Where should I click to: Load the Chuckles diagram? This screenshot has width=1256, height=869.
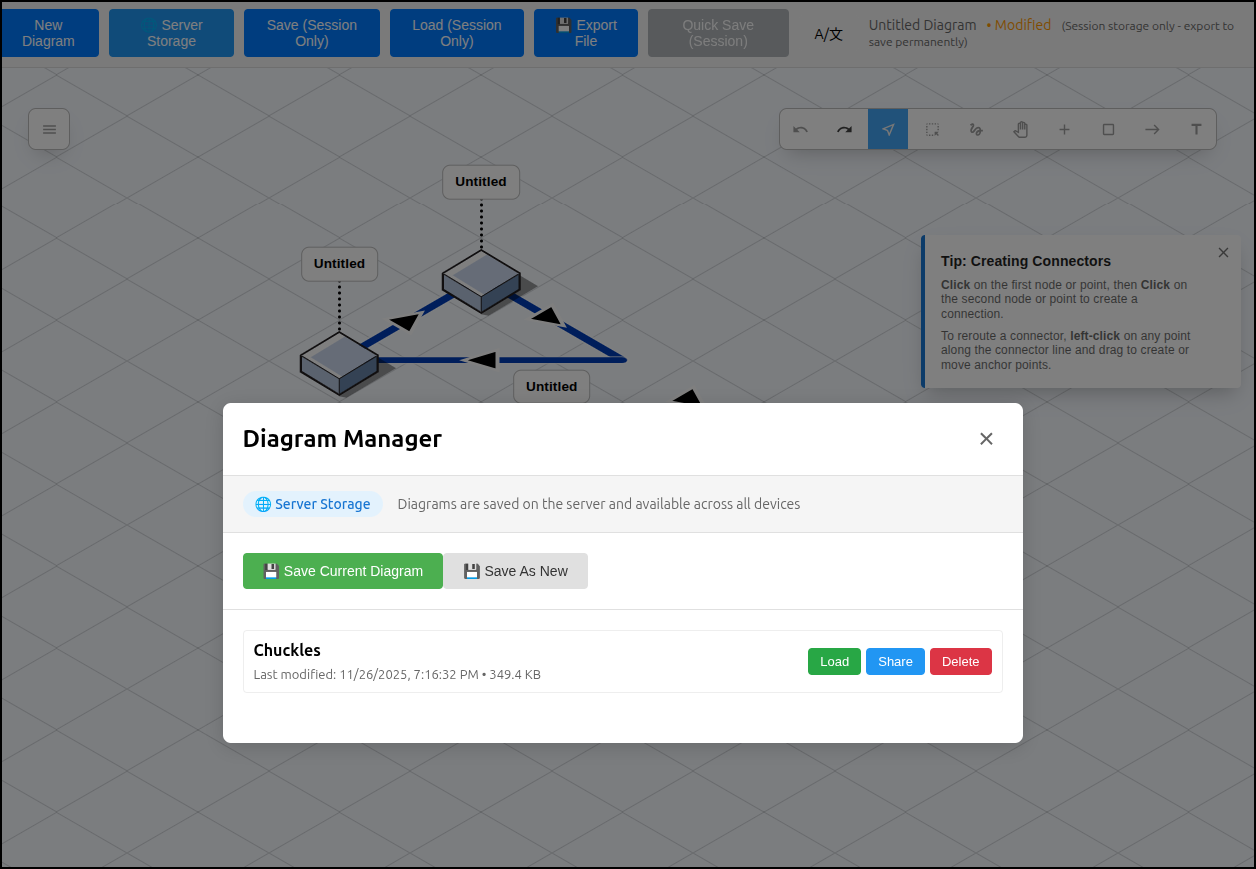834,662
